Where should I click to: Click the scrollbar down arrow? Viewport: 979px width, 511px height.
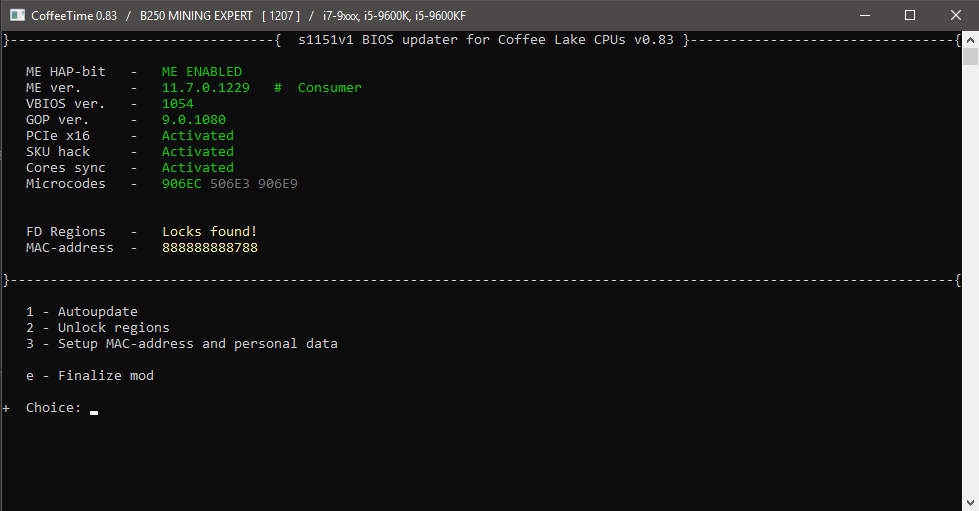pyautogui.click(x=970, y=502)
